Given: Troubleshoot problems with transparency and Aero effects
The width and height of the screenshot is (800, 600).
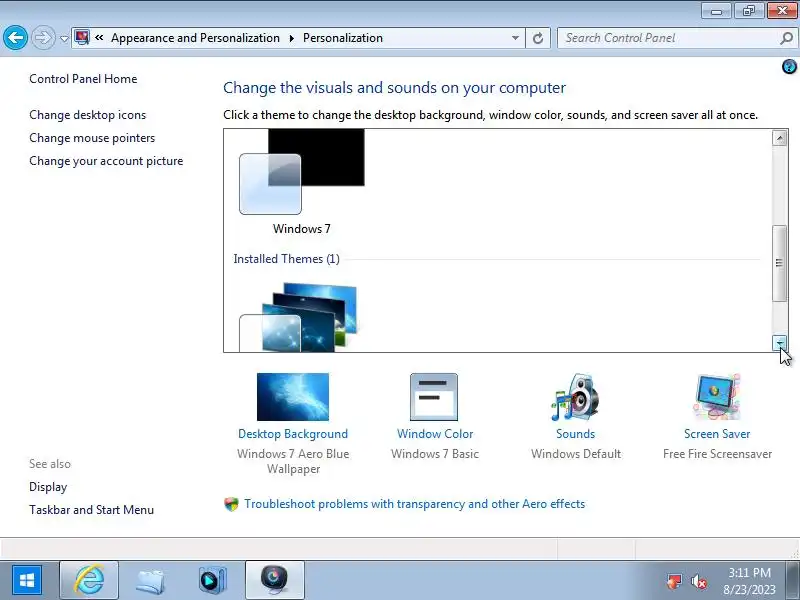Looking at the screenshot, I should 414,504.
